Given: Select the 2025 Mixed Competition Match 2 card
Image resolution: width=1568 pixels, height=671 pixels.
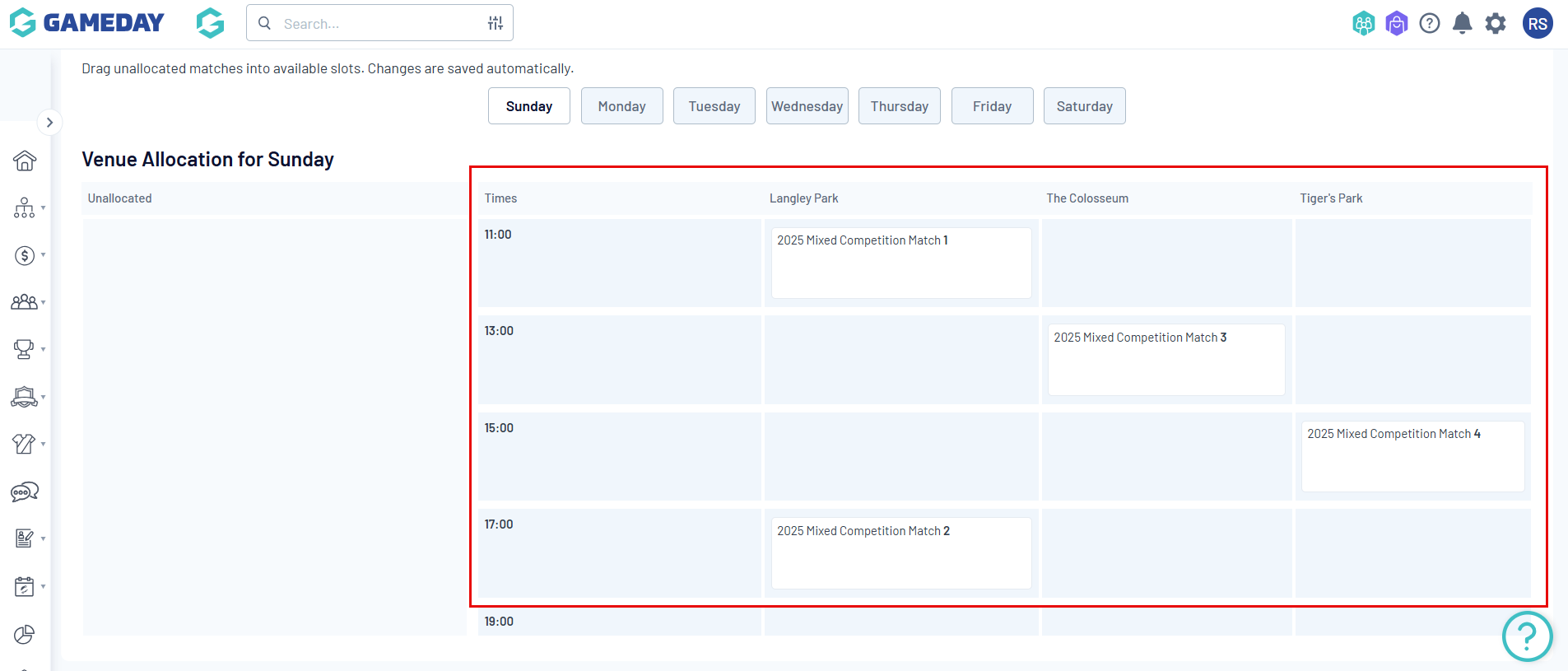Looking at the screenshot, I should (901, 553).
